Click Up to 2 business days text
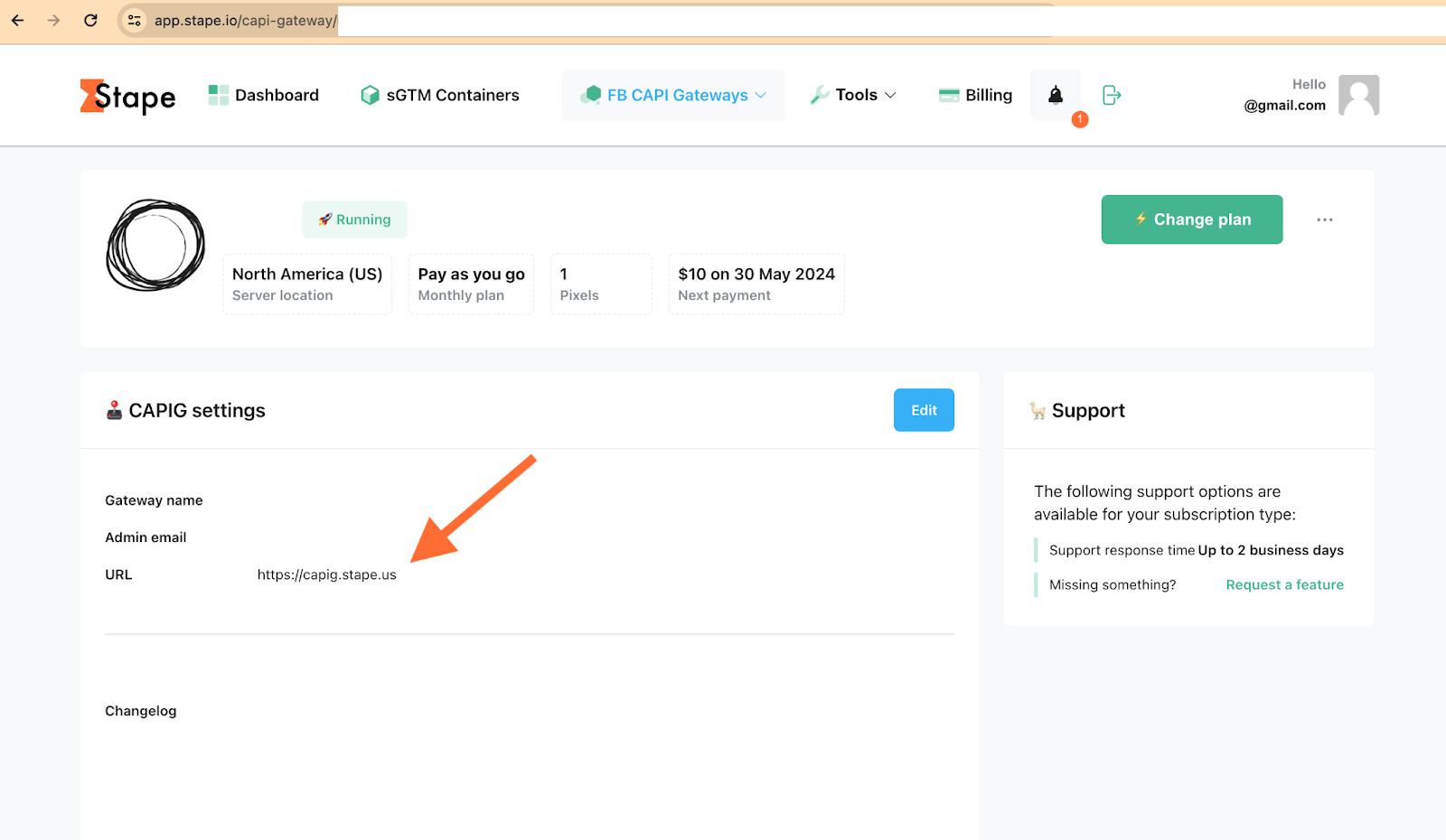1446x840 pixels. coord(1271,550)
